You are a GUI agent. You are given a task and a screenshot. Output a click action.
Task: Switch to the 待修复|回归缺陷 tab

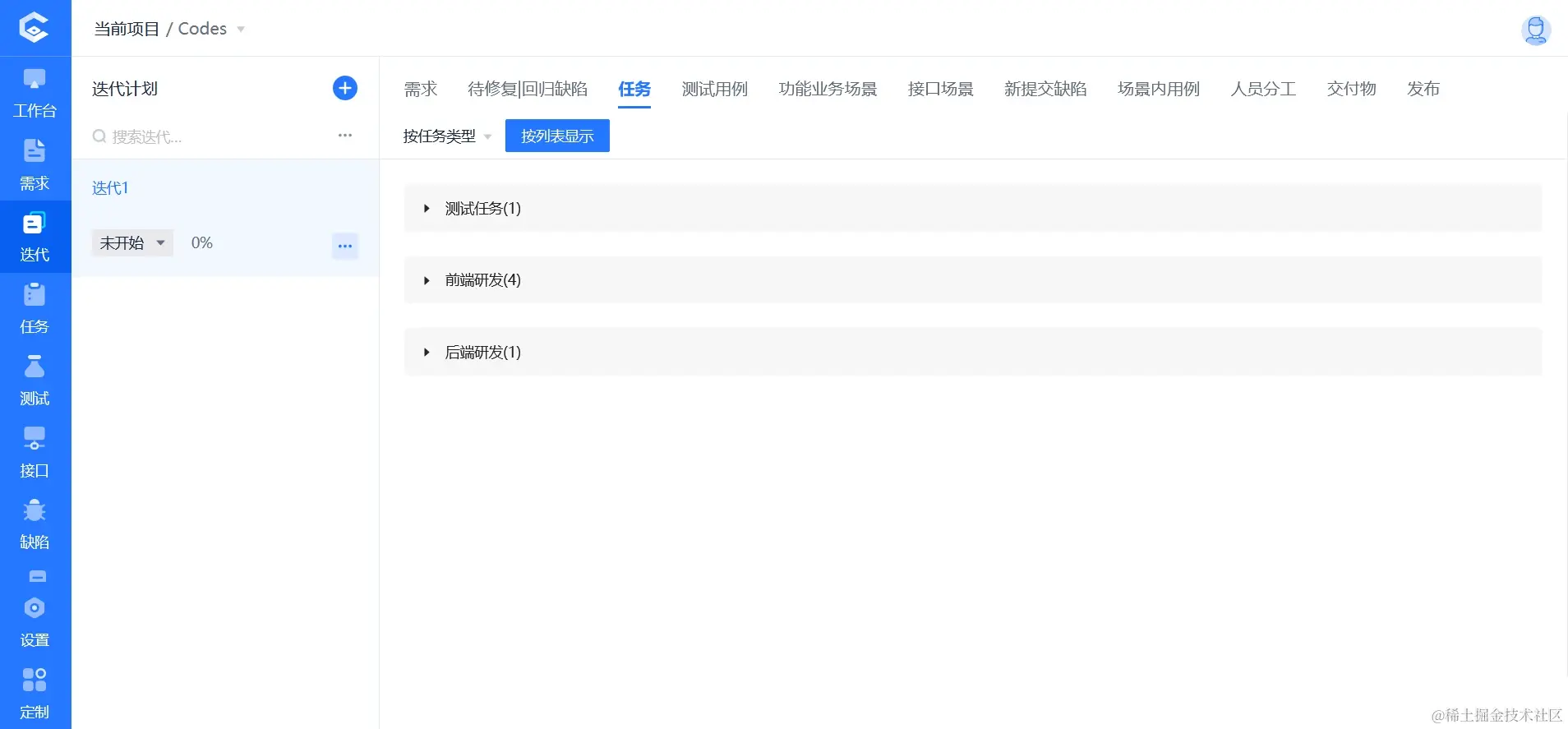528,89
